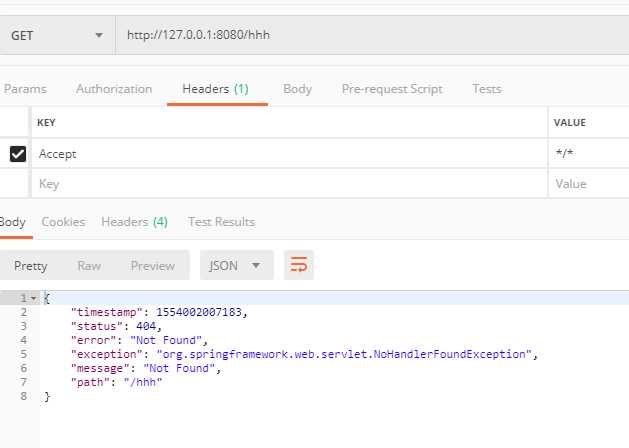Click the "status" key text
The width and height of the screenshot is (629, 448).
[96, 326]
